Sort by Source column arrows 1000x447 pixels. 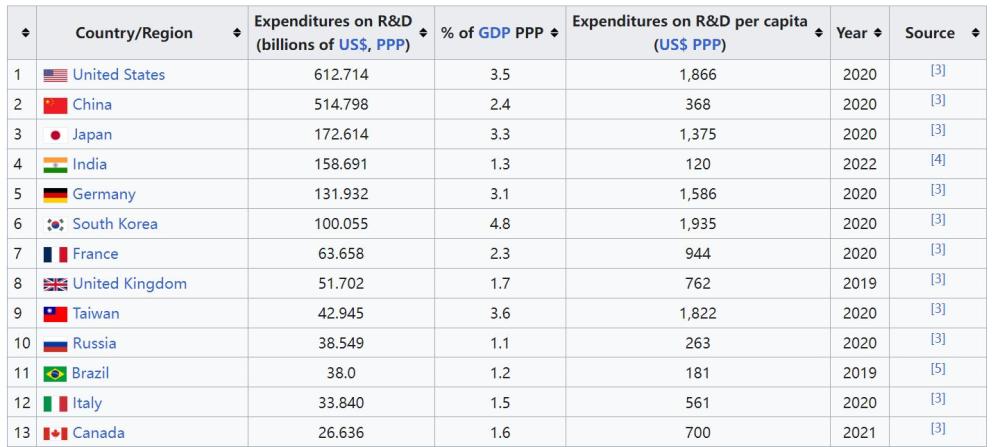click(x=974, y=33)
